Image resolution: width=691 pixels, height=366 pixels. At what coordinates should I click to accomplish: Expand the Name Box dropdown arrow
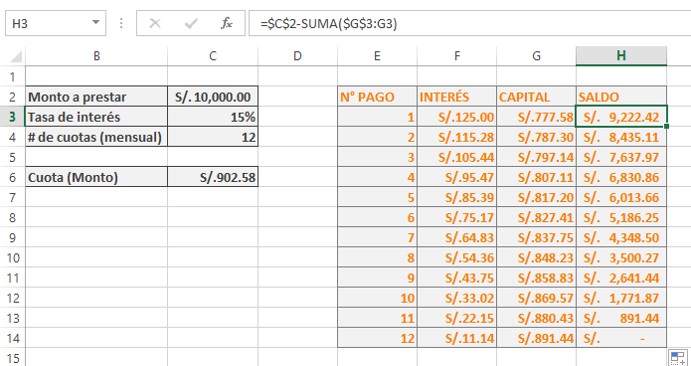tap(96, 22)
